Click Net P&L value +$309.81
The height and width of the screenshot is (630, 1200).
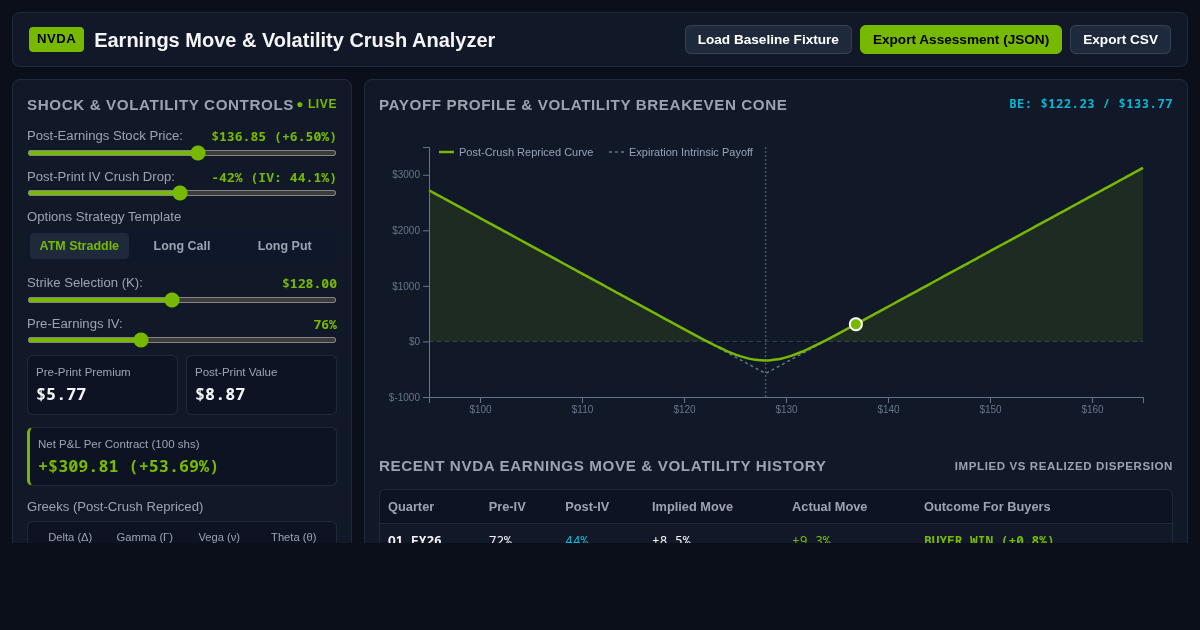[x=128, y=466]
